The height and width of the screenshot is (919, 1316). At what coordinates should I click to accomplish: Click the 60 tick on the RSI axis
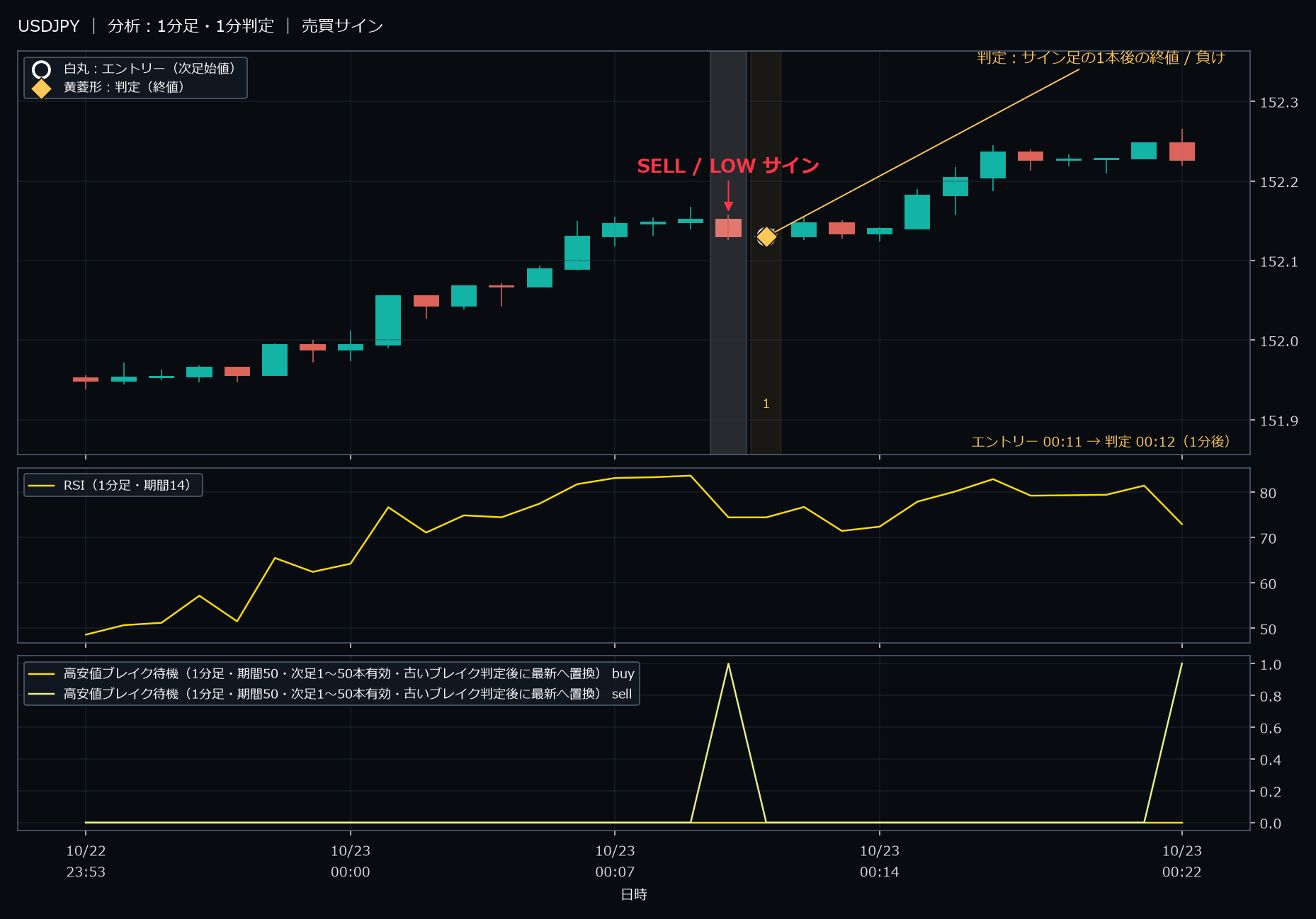pos(1268,584)
